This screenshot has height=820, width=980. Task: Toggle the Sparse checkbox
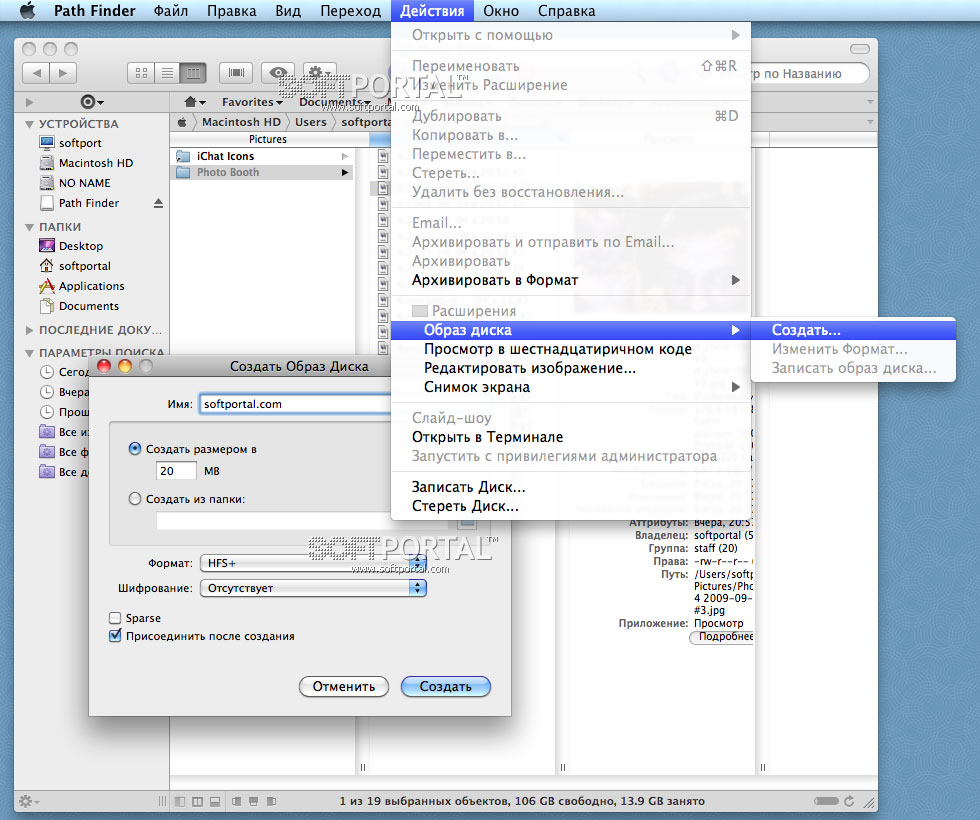point(115,618)
